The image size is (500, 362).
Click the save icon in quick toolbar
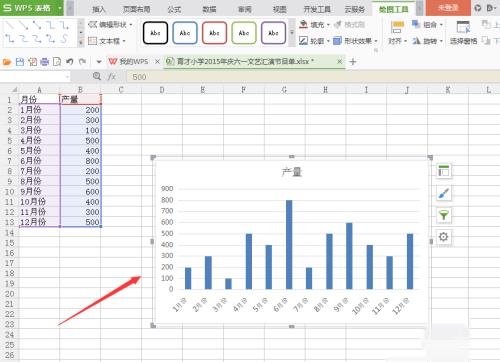coord(20,62)
